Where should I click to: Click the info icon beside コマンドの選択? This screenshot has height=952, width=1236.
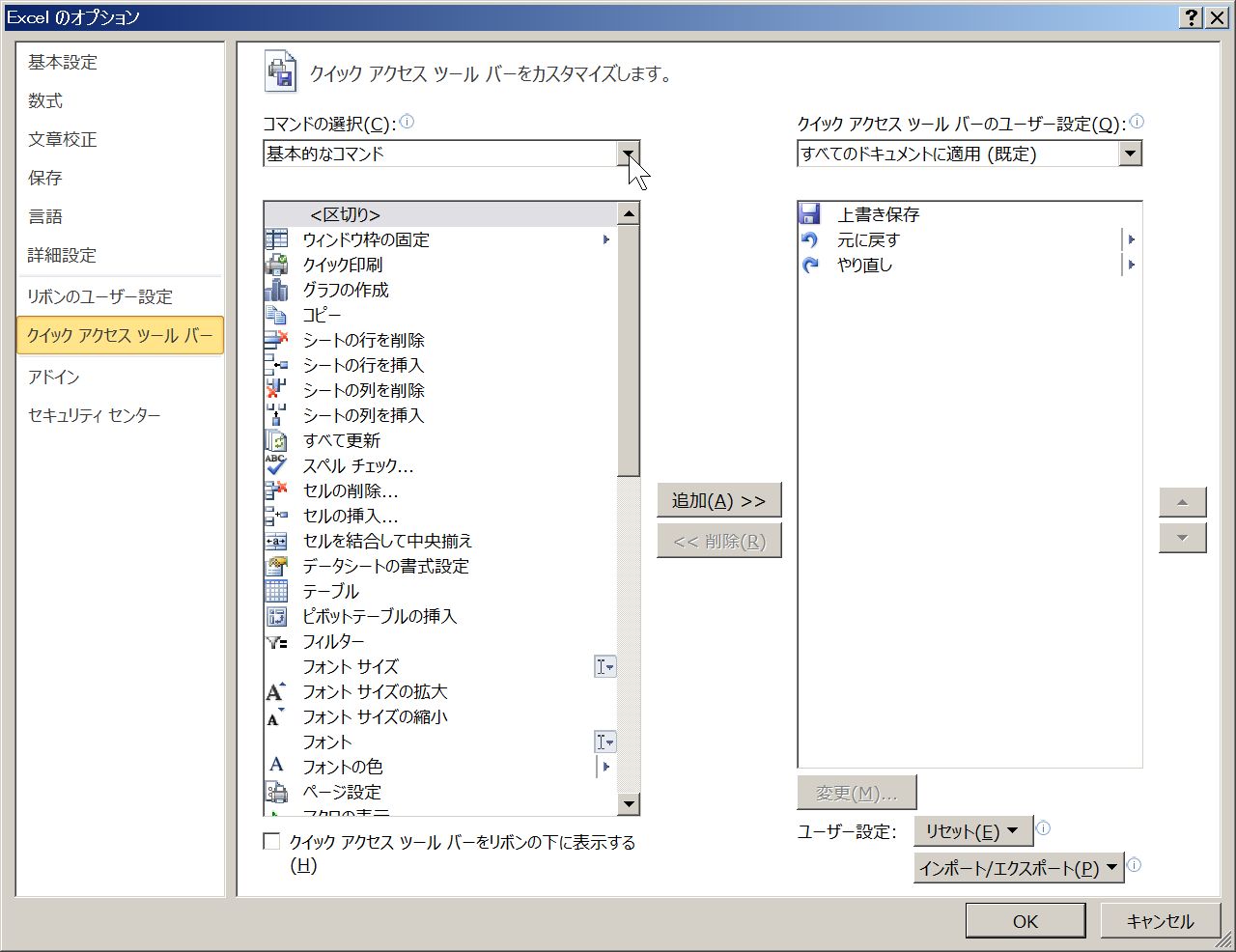(407, 122)
